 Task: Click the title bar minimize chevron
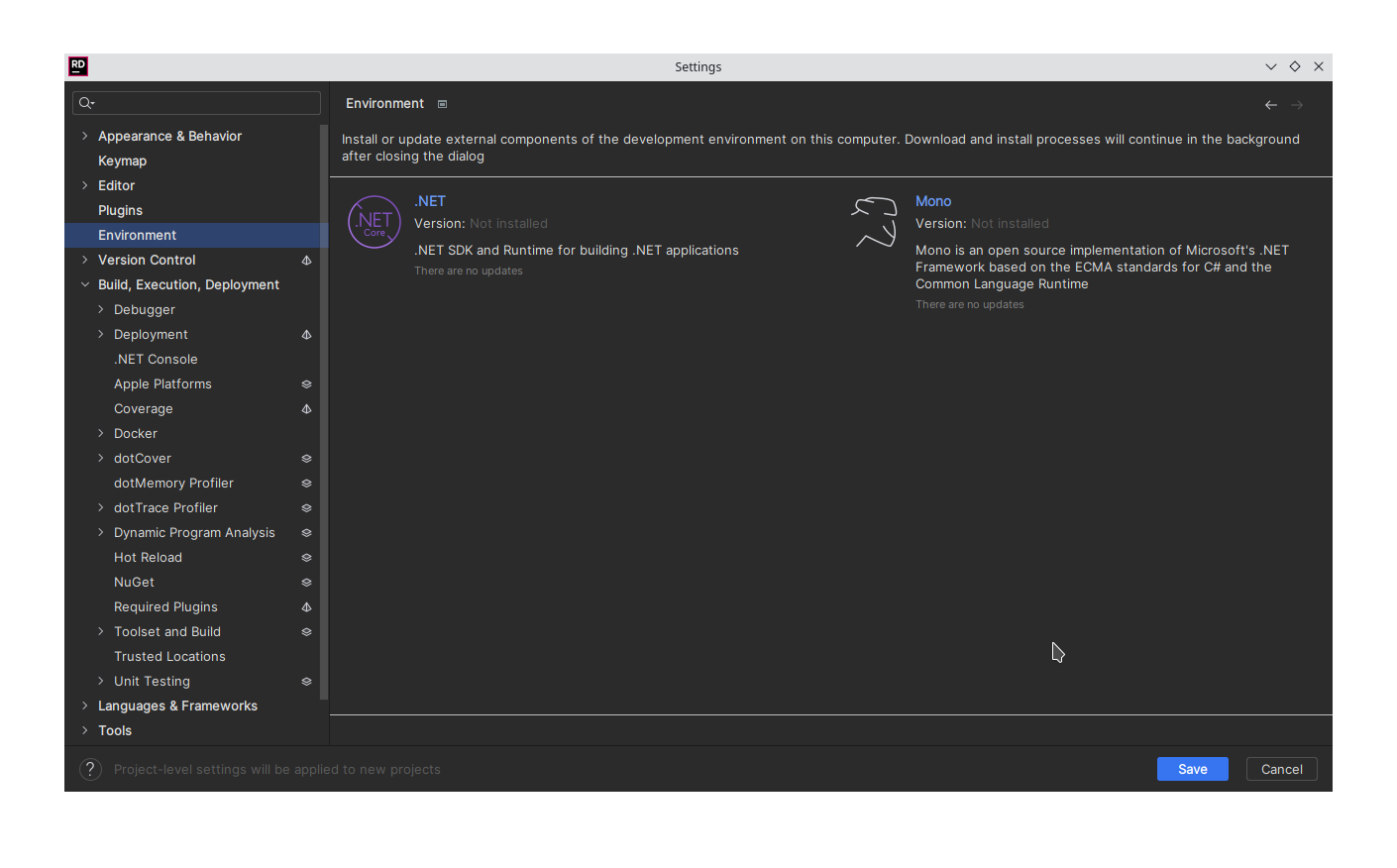(x=1271, y=66)
